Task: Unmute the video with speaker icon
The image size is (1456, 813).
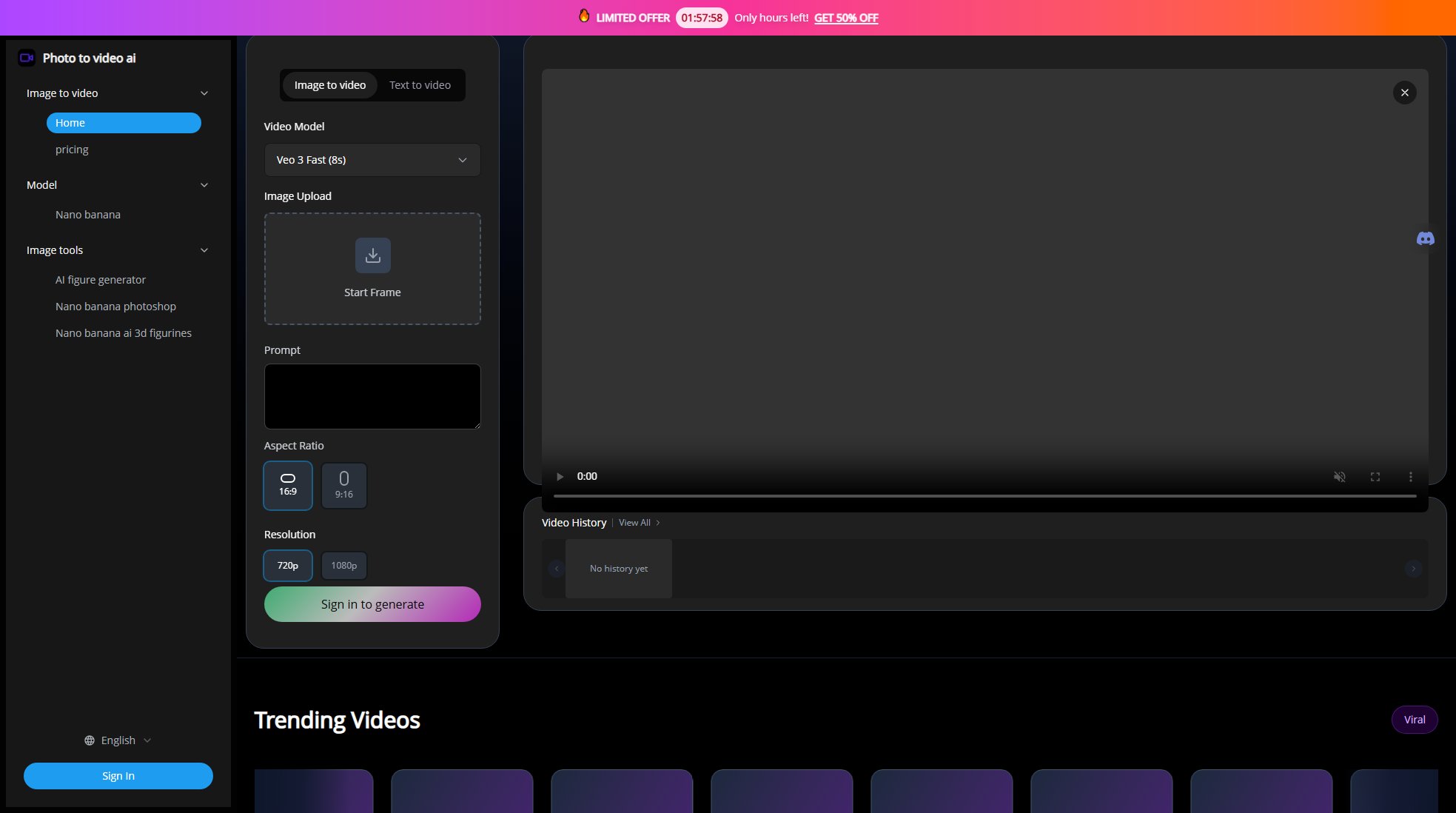Action: [x=1339, y=477]
